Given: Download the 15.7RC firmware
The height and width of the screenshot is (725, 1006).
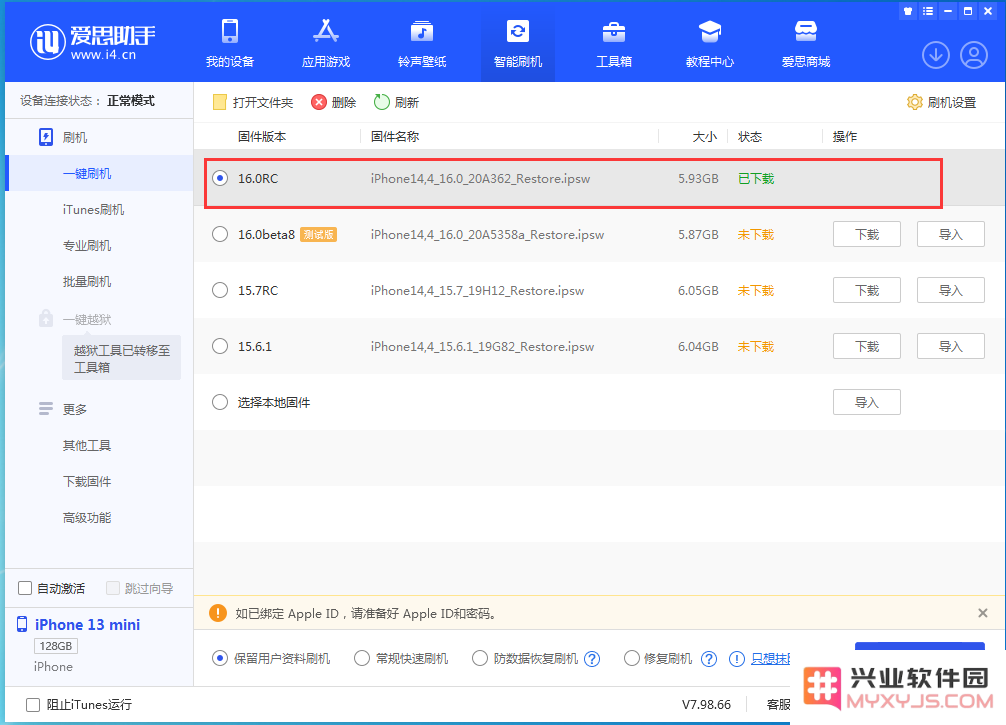Looking at the screenshot, I should click(867, 290).
